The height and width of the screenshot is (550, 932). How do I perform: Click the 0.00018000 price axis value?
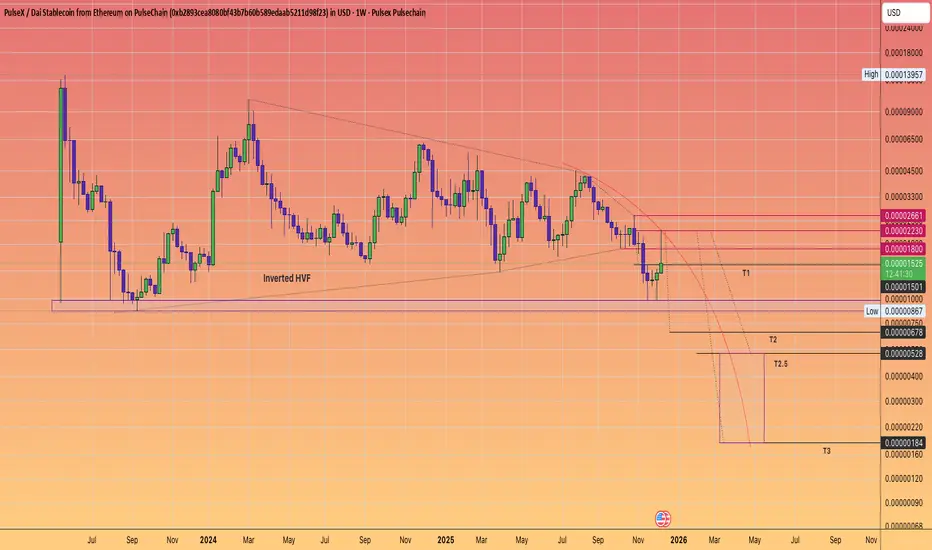click(903, 53)
